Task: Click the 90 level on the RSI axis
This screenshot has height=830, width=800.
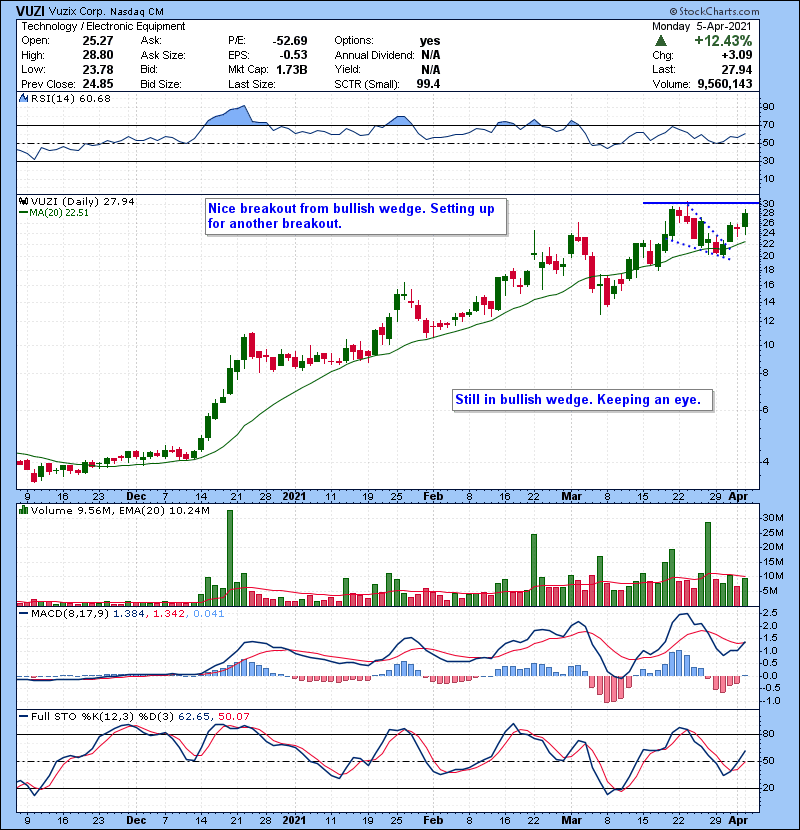Action: coord(768,107)
